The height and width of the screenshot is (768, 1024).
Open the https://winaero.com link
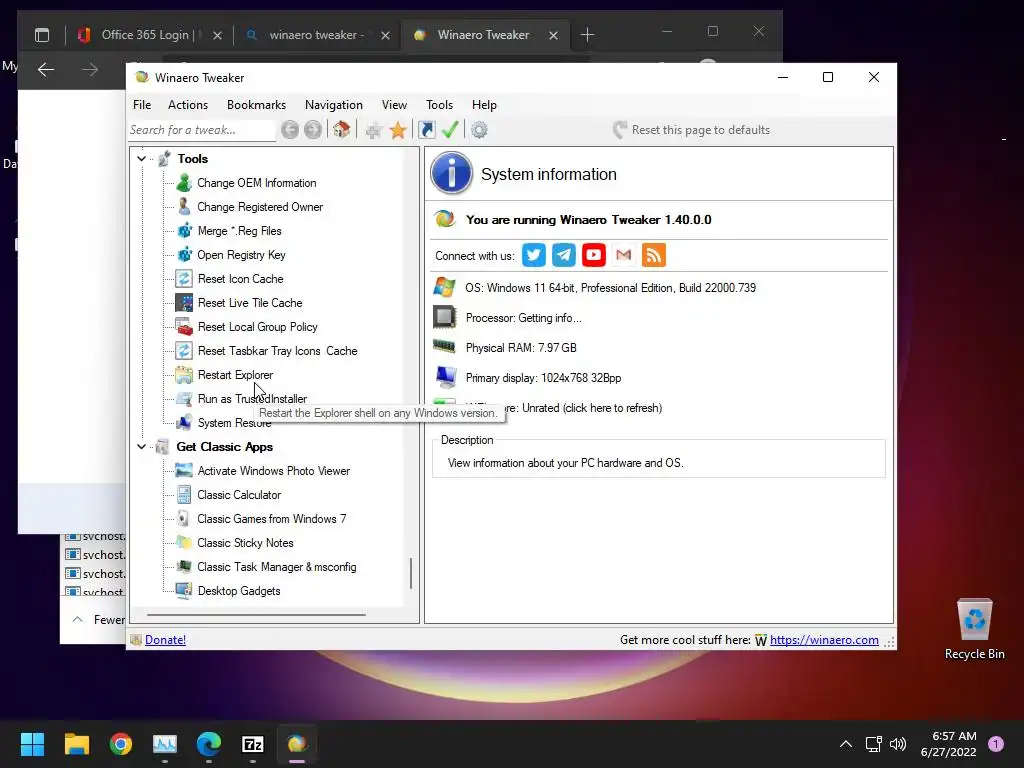(x=824, y=640)
